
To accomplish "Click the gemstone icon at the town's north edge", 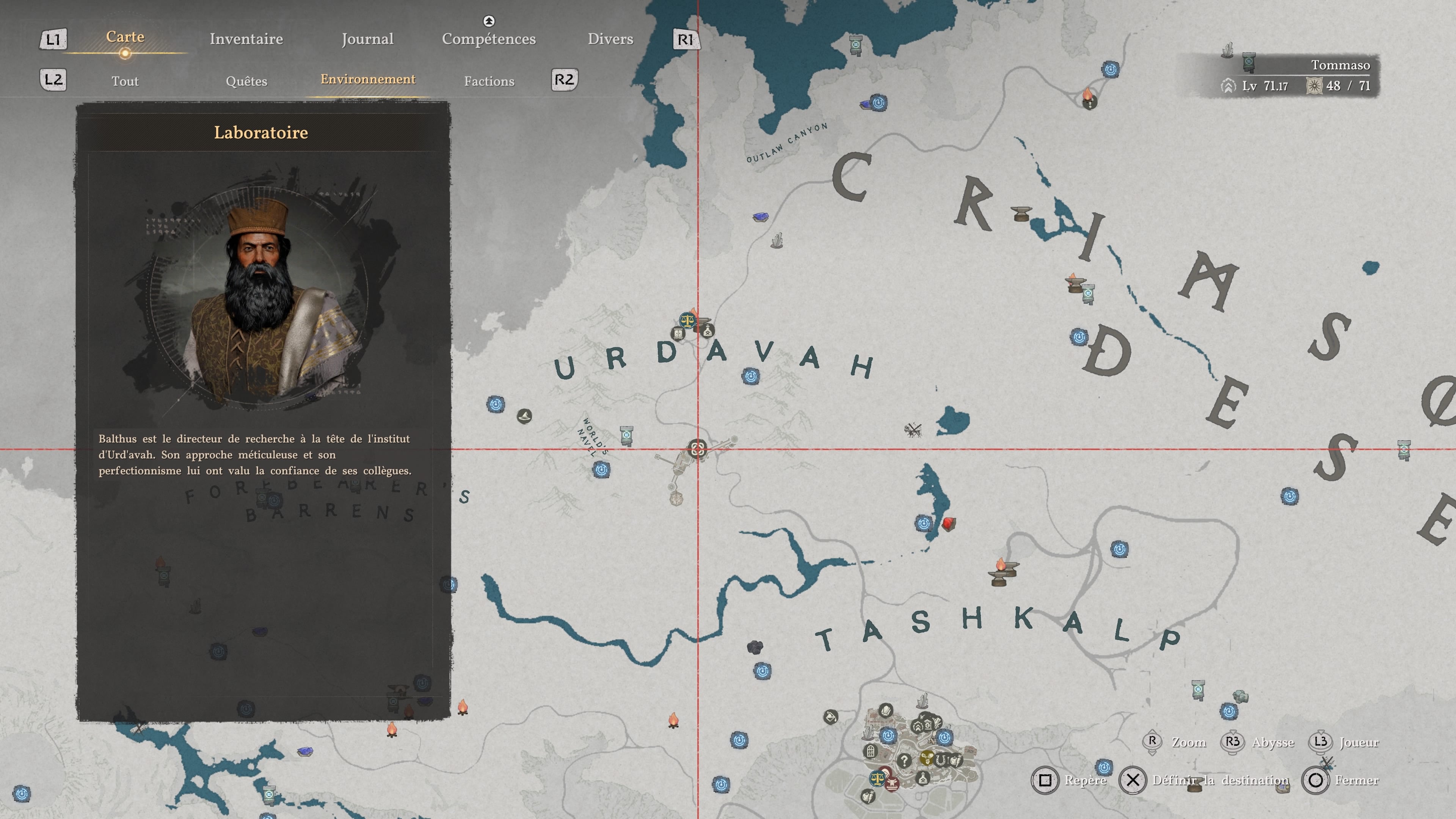I will click(x=886, y=710).
